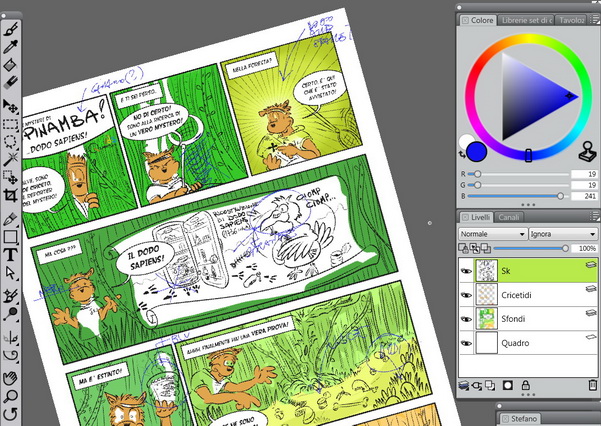
Task: Switch to the Canali tab
Action: (x=509, y=217)
